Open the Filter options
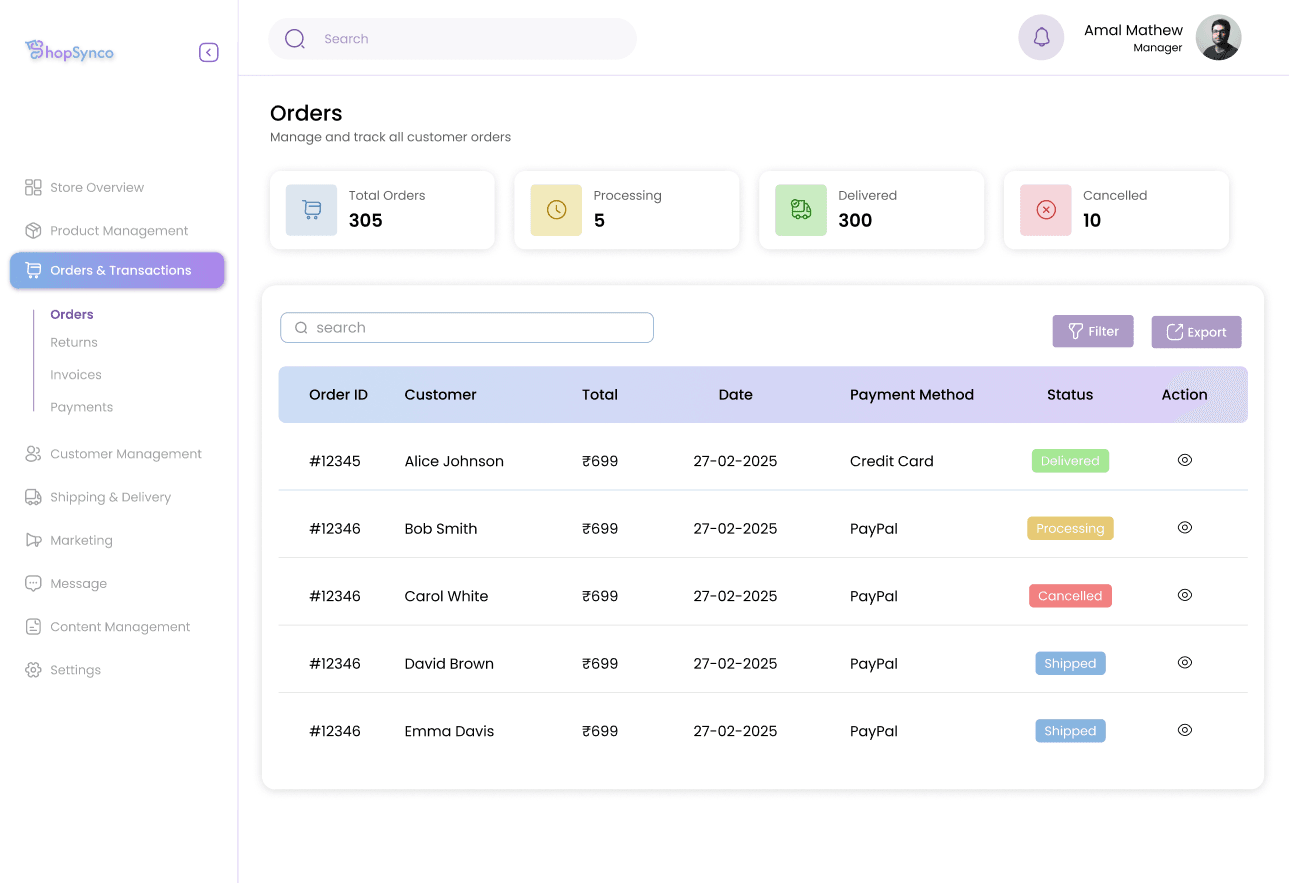 [1093, 331]
